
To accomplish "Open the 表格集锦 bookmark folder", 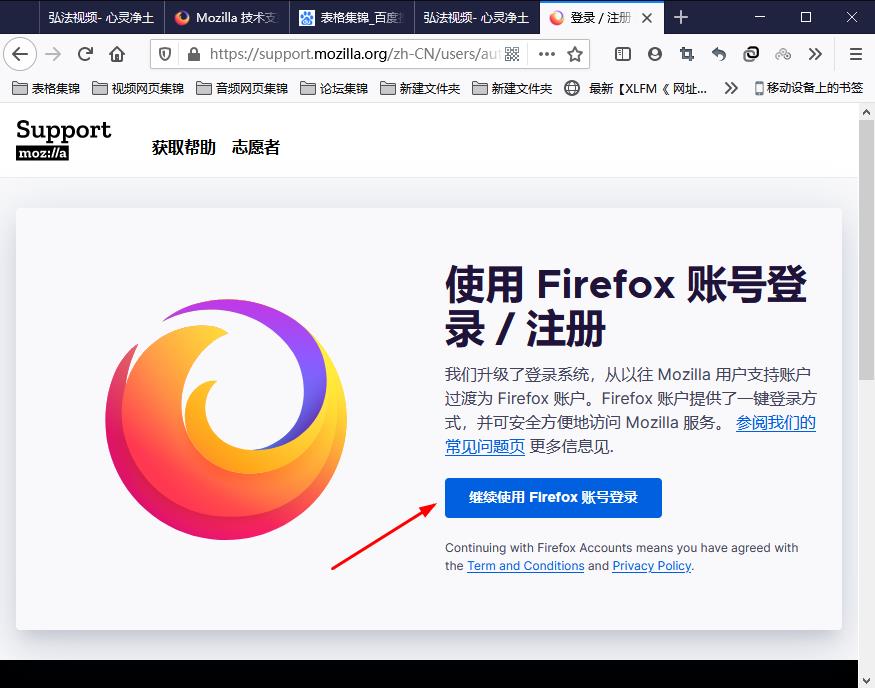I will pos(46,88).
